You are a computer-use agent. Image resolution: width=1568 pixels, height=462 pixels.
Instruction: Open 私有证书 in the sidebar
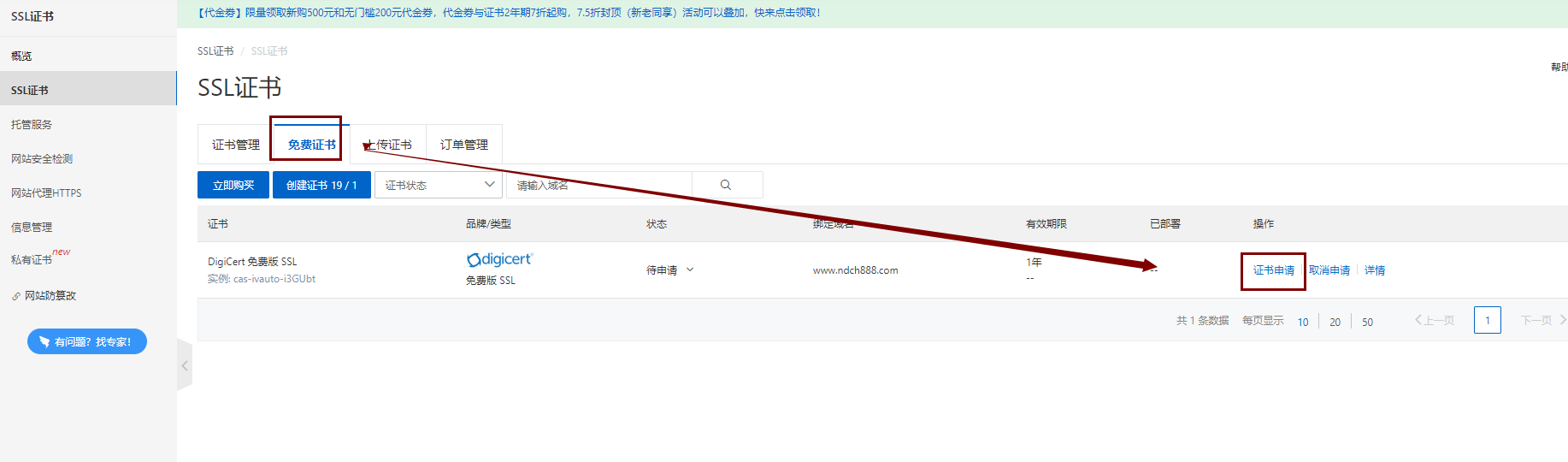(x=32, y=259)
